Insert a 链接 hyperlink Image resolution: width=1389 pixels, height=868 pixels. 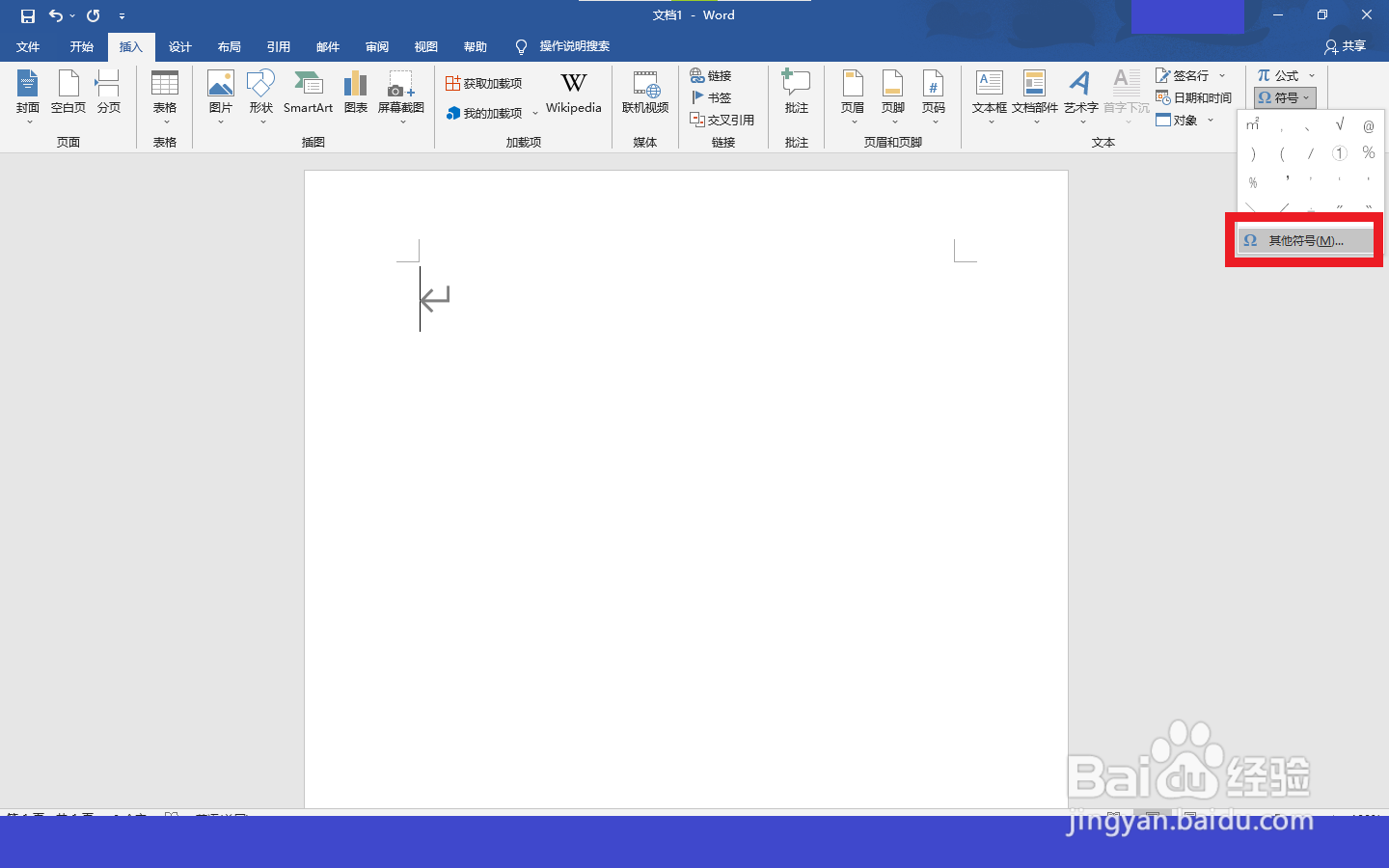(711, 75)
